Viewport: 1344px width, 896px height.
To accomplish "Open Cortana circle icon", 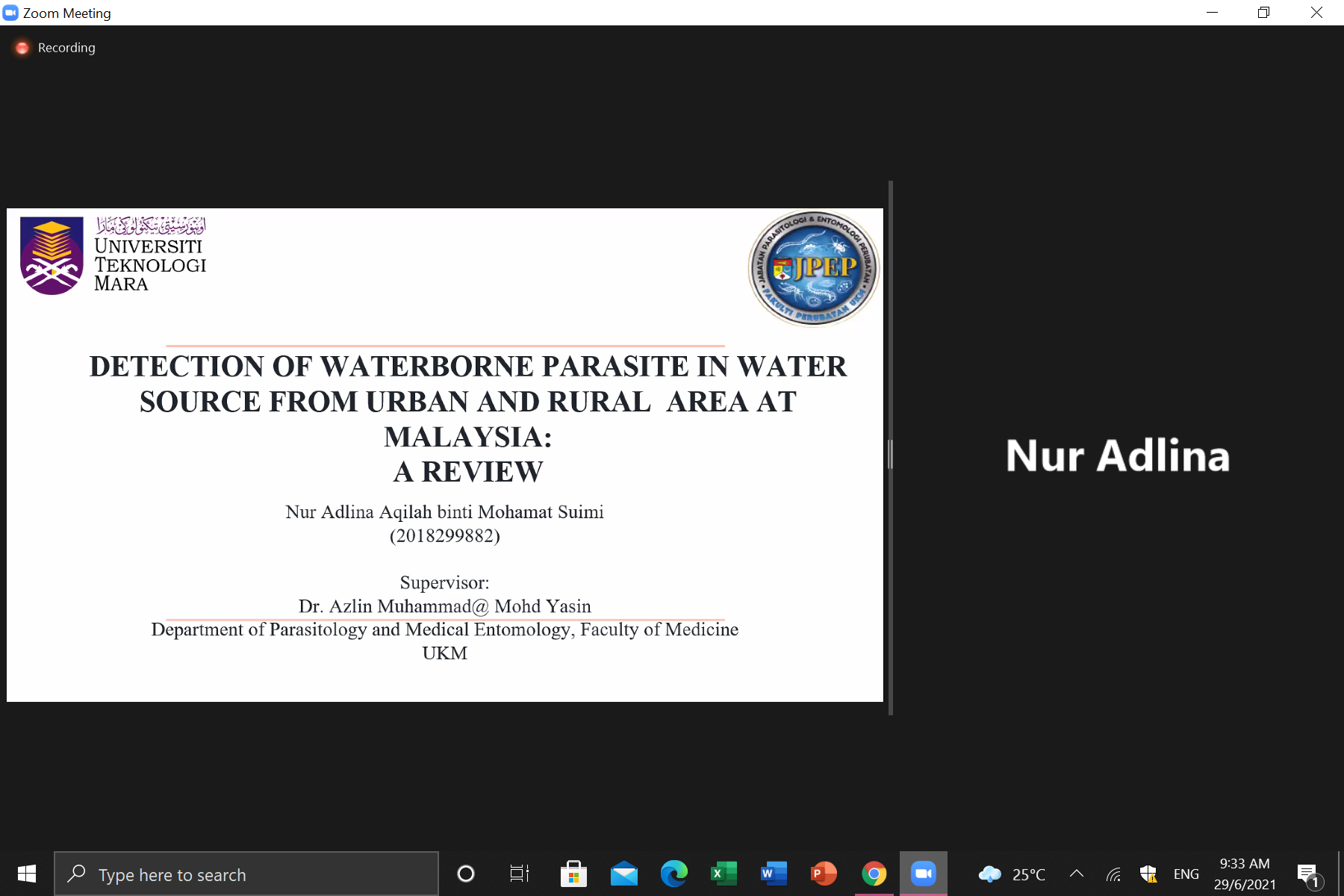I will pos(466,874).
